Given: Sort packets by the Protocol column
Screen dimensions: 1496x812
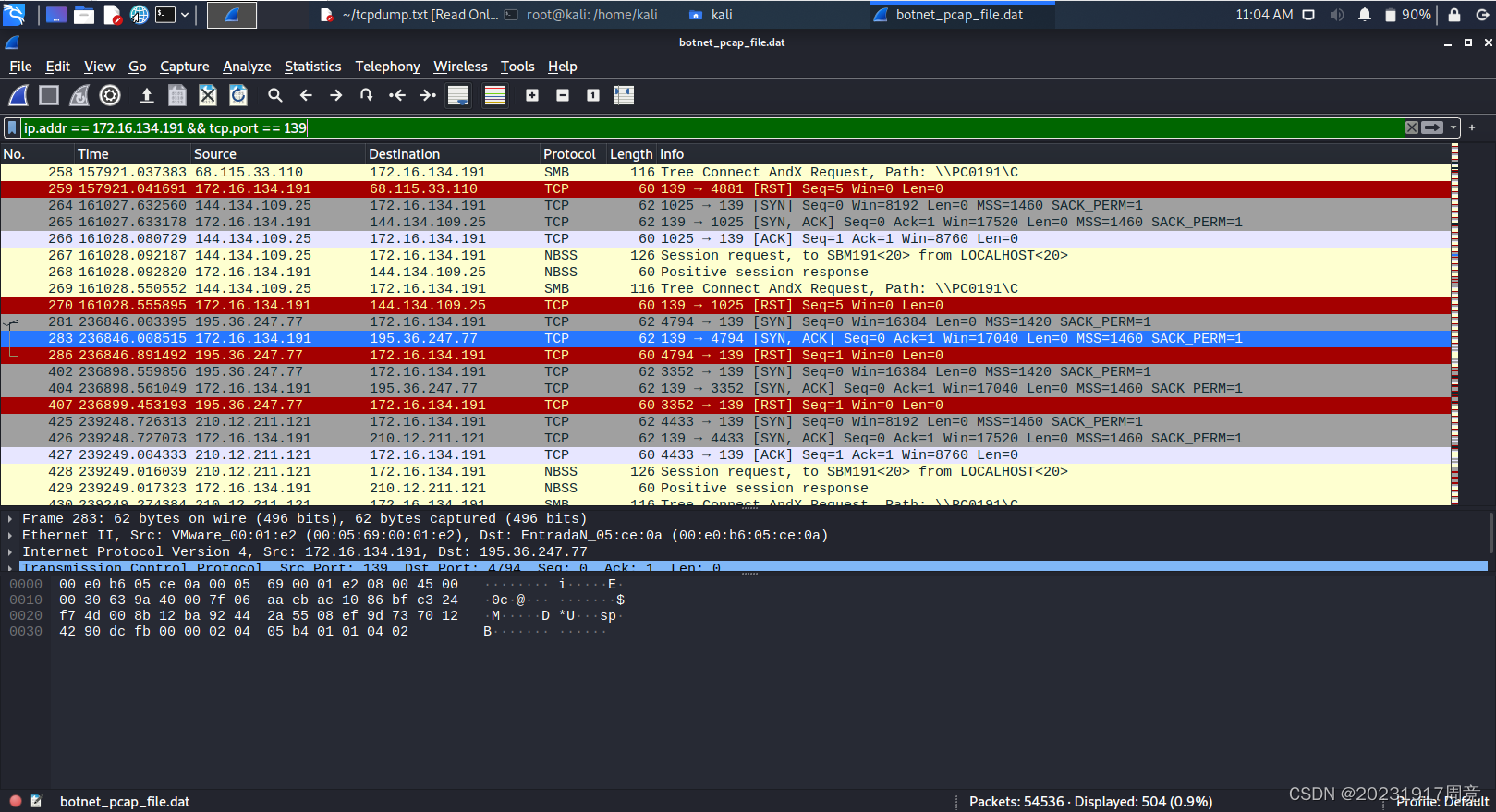Looking at the screenshot, I should (573, 154).
